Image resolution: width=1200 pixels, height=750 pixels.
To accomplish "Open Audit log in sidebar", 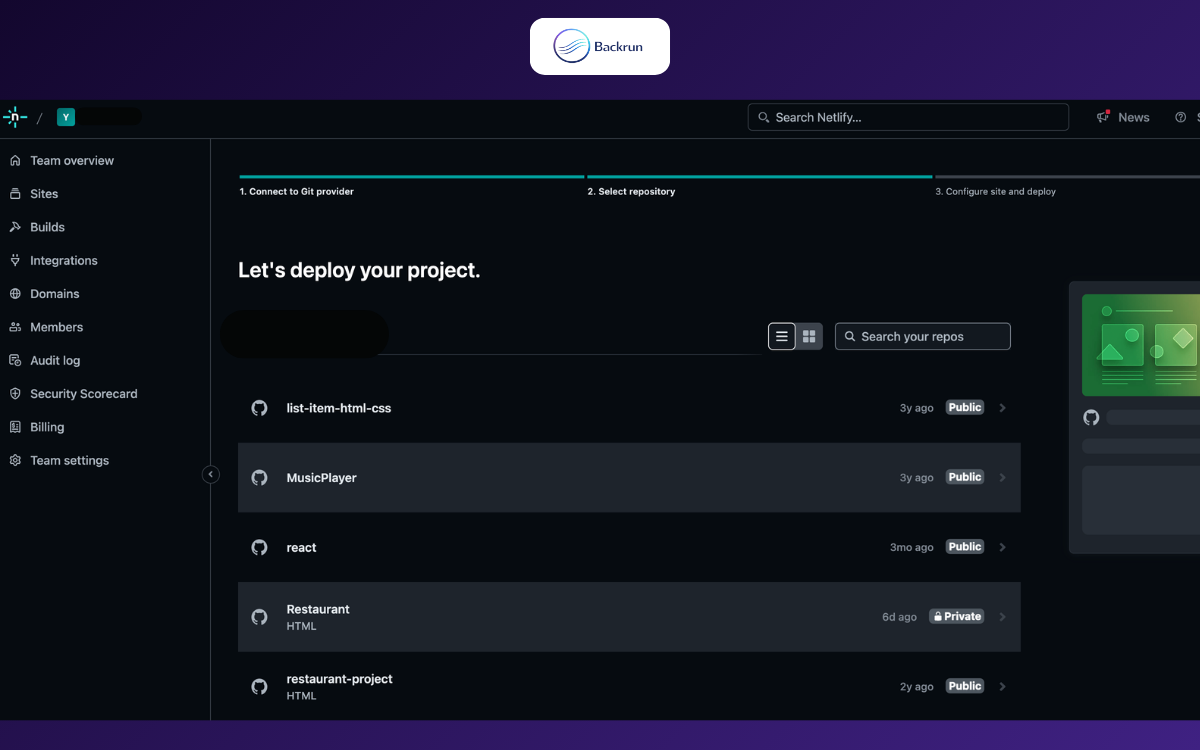I will pyautogui.click(x=55, y=360).
